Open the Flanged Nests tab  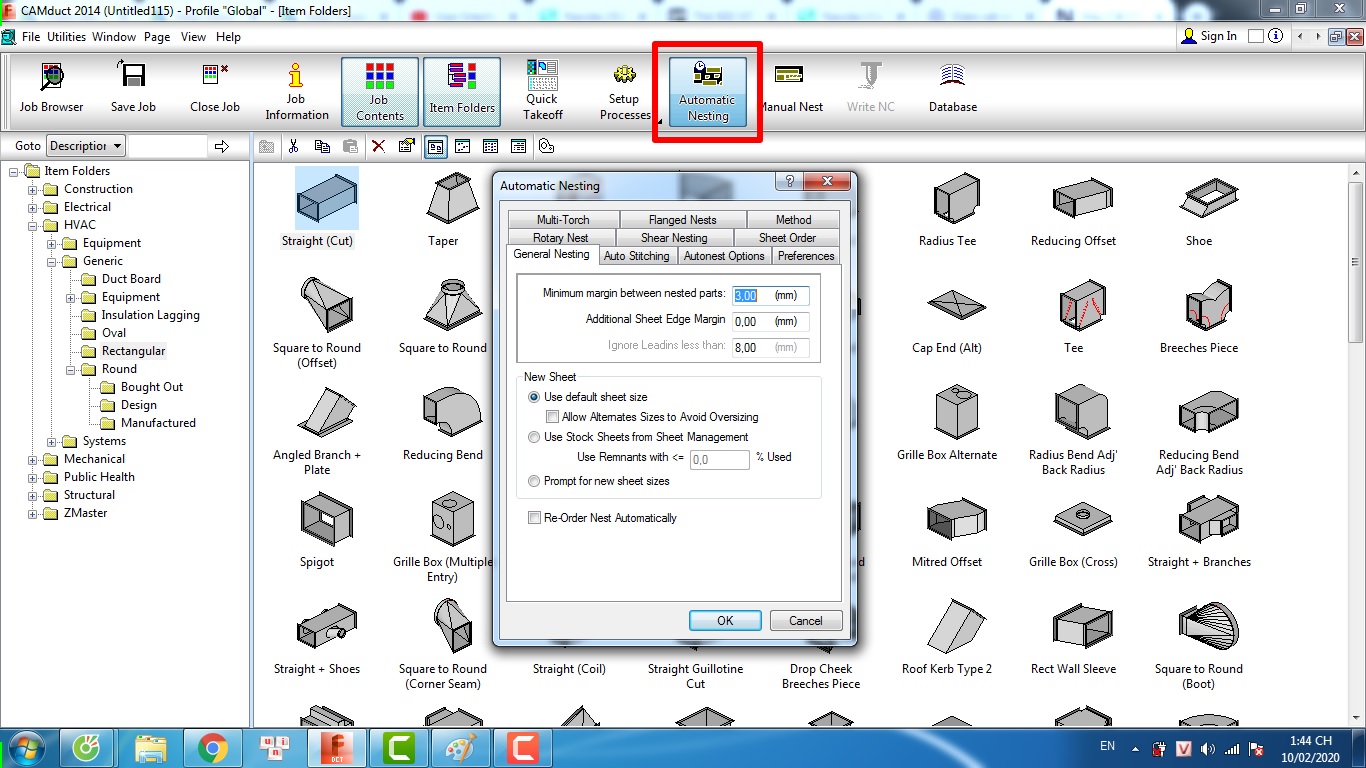[682, 220]
